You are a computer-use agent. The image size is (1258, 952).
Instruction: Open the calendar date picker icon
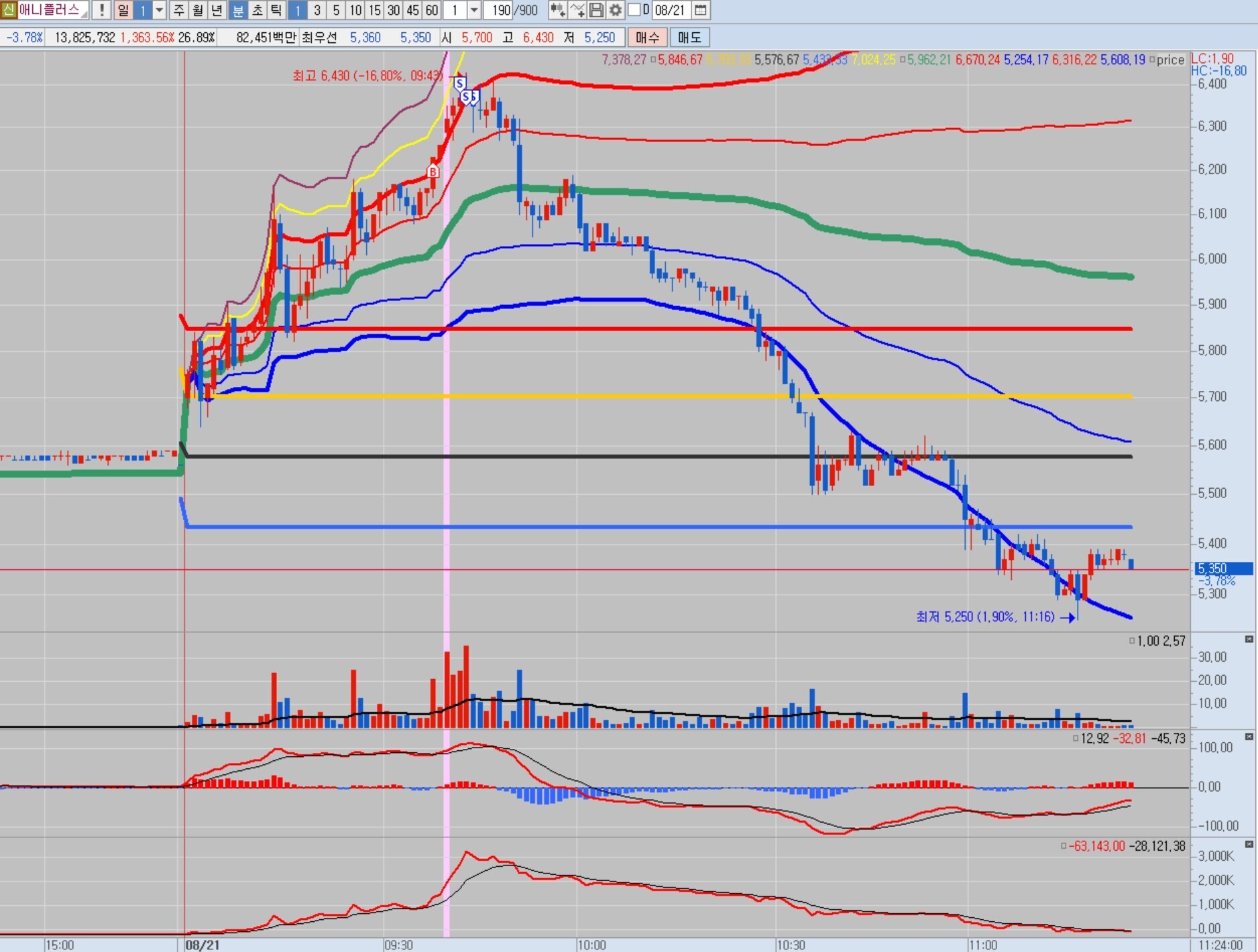tap(700, 10)
